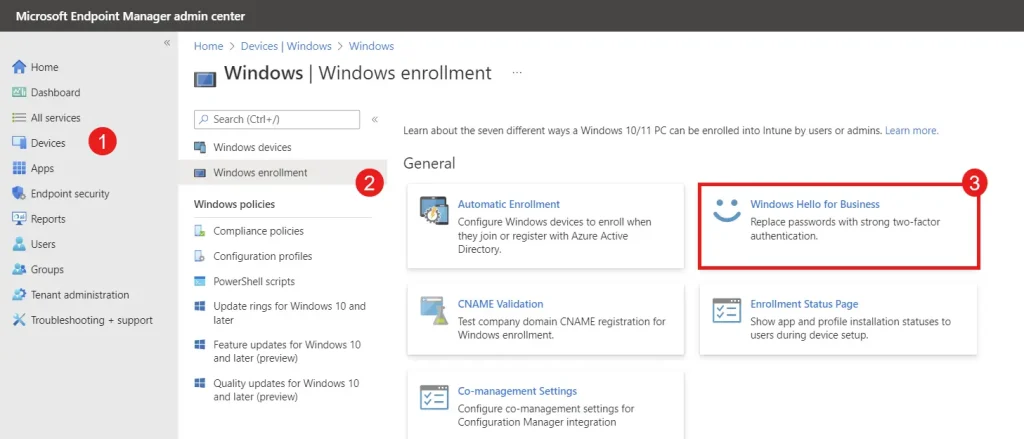Click the Windows Hello smiley face icon

pyautogui.click(x=726, y=211)
